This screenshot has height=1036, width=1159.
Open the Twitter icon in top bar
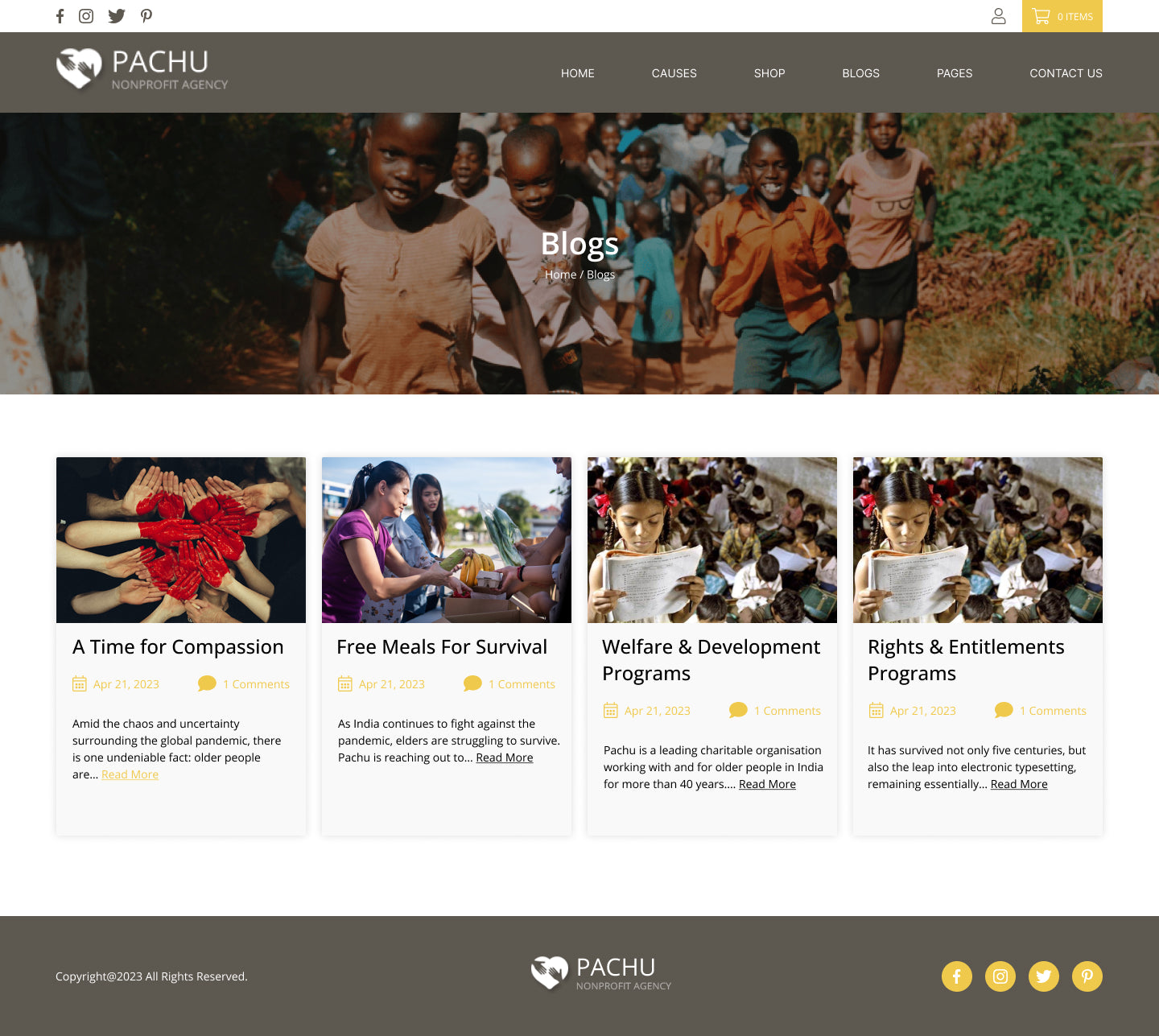click(117, 16)
